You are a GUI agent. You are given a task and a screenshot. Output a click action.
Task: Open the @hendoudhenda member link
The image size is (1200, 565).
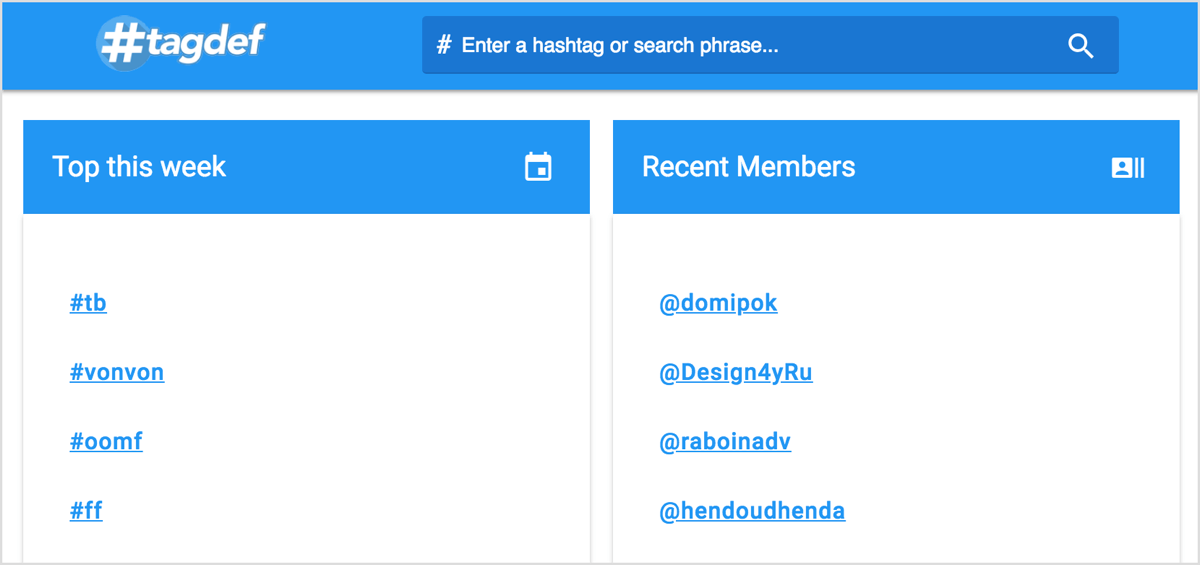point(752,511)
